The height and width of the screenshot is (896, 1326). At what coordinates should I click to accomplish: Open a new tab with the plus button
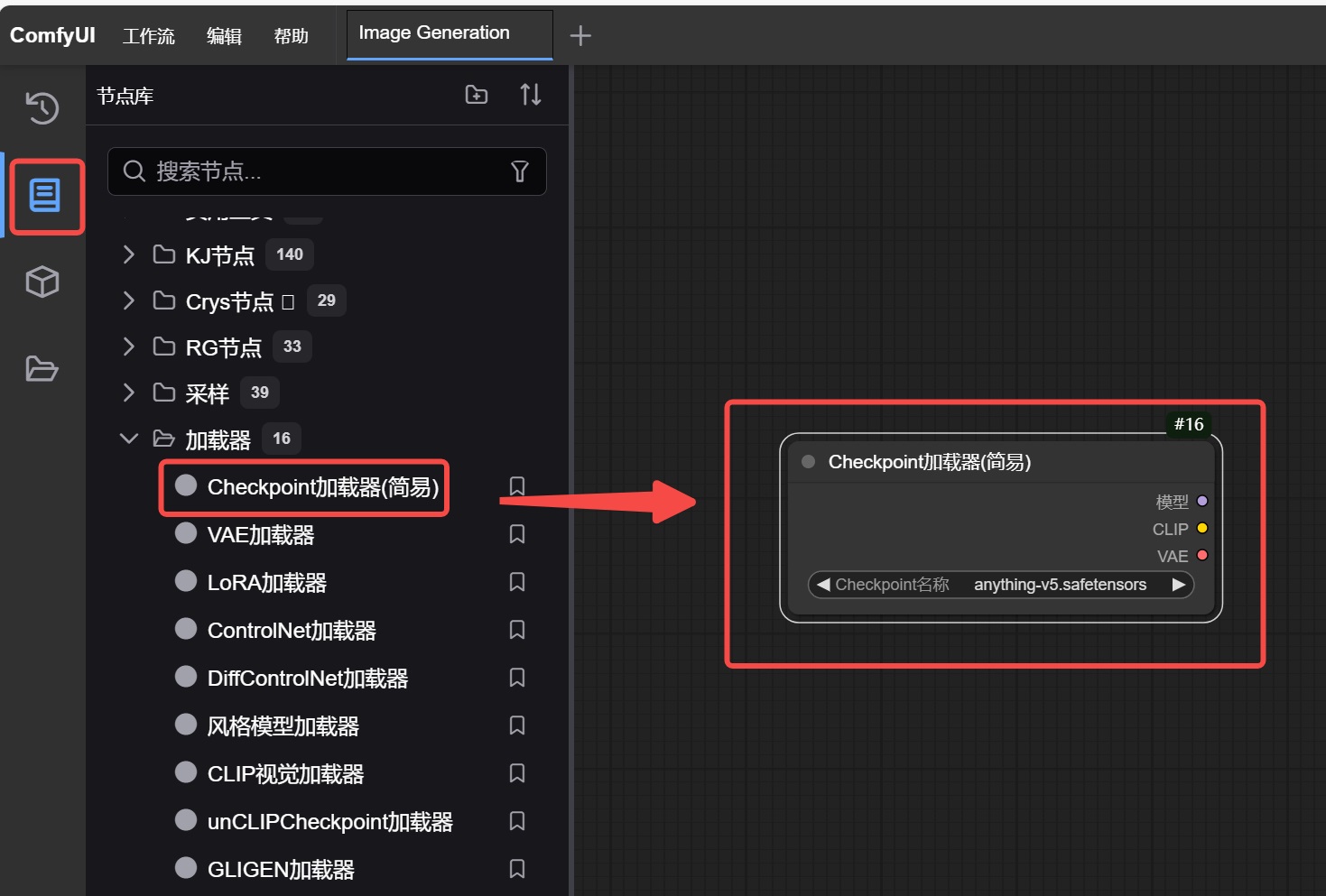tap(580, 35)
